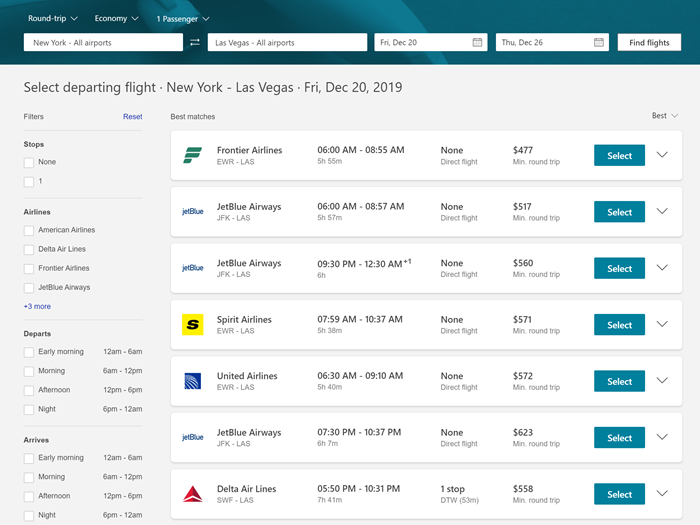Click the Delta Air Lines red logo
This screenshot has height=525, width=700.
point(192,494)
